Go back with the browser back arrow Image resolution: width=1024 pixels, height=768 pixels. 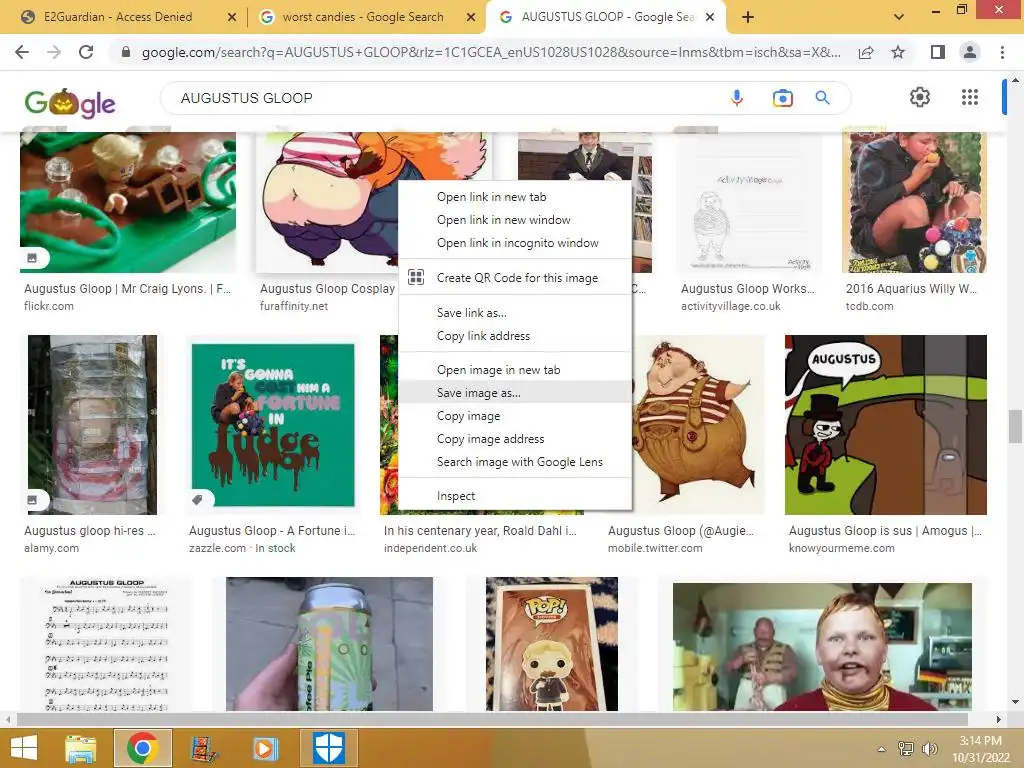[22, 52]
